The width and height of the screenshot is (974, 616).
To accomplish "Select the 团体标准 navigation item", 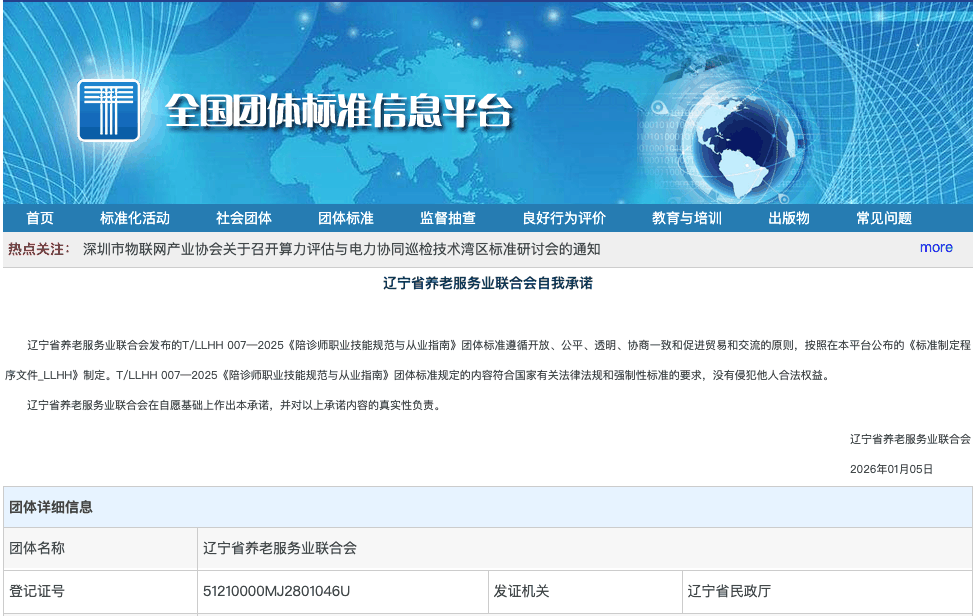I will pyautogui.click(x=346, y=218).
